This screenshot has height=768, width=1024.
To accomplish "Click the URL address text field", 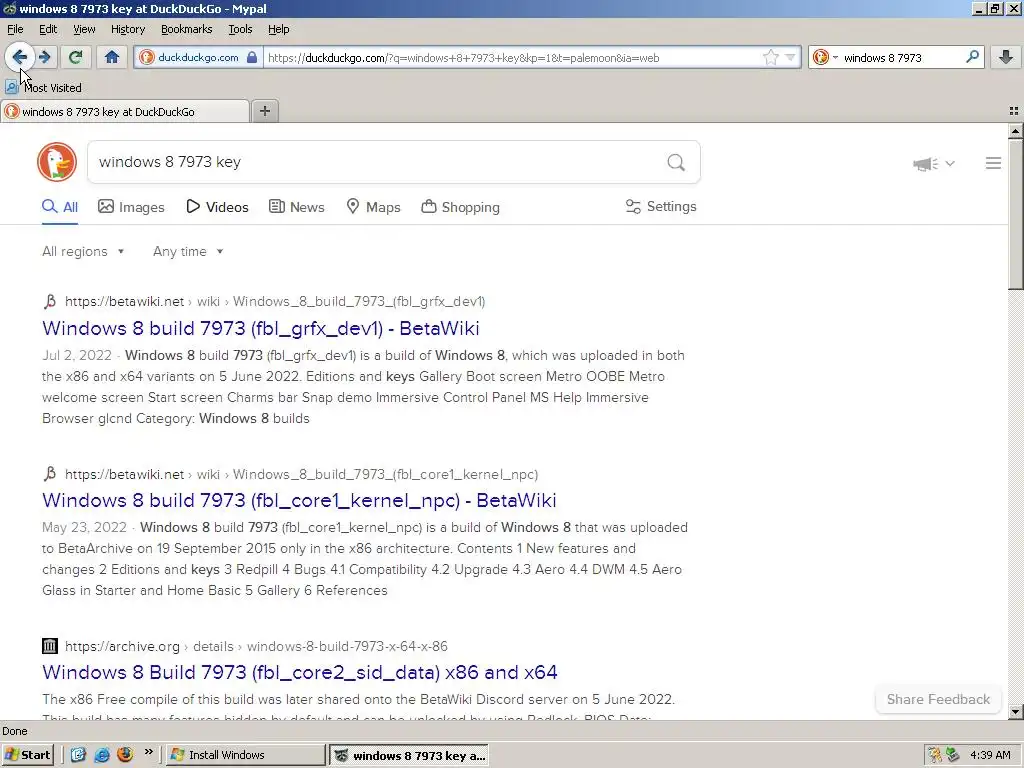I will pos(512,57).
